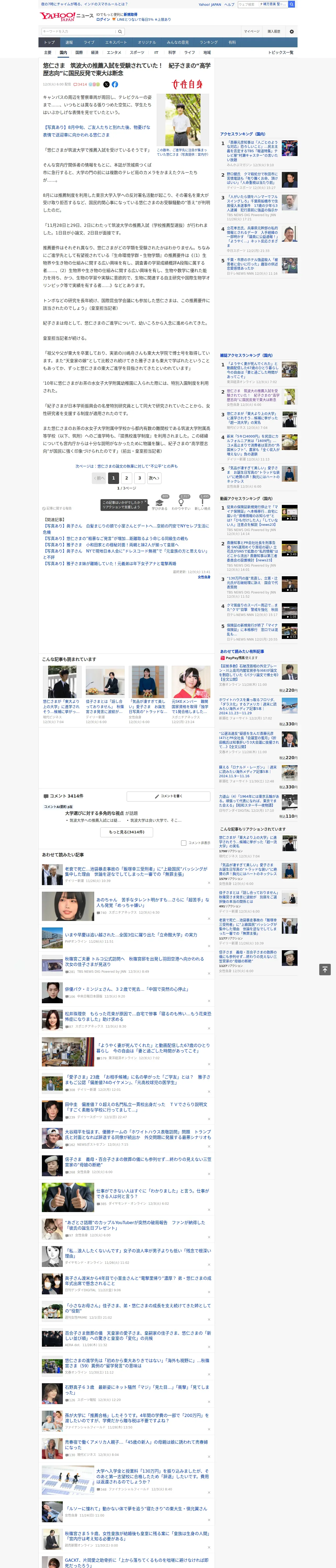The image size is (336, 1568).
Task: Open 仕事ができない人 article thumbnail
Action: [x=68, y=1197]
